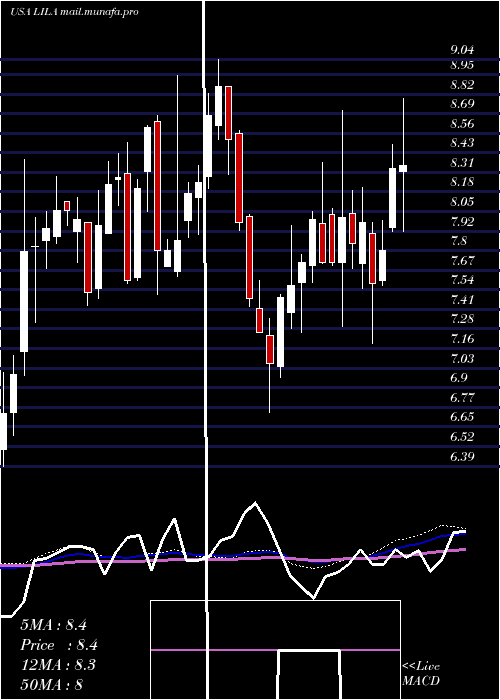Click the 7.54 price axis label
This screenshot has height=700, width=500.
(462, 280)
